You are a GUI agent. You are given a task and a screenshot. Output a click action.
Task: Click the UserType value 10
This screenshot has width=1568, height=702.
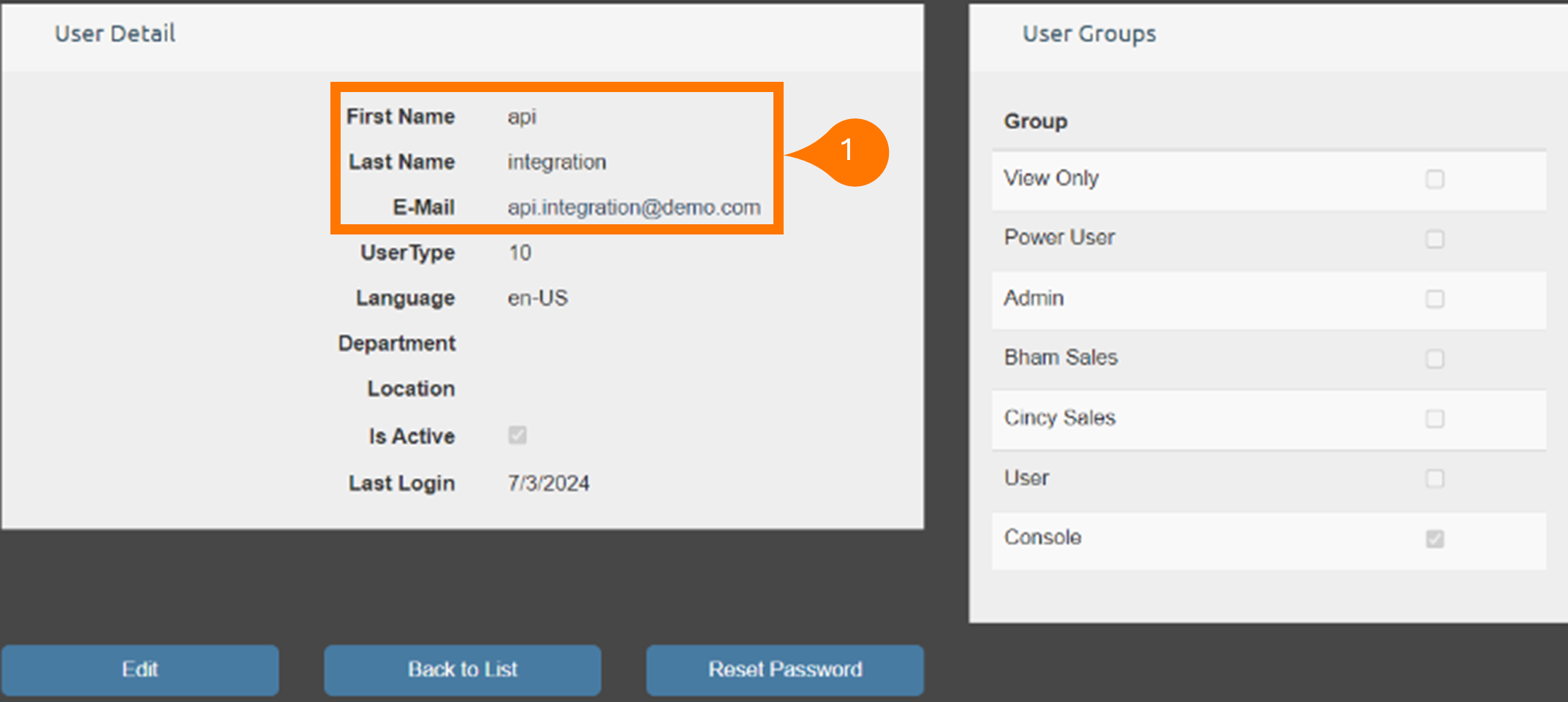520,253
